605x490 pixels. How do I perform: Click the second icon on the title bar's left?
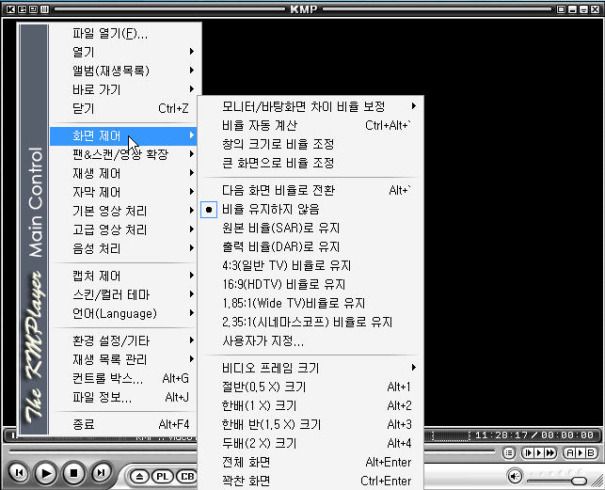pyautogui.click(x=22, y=9)
